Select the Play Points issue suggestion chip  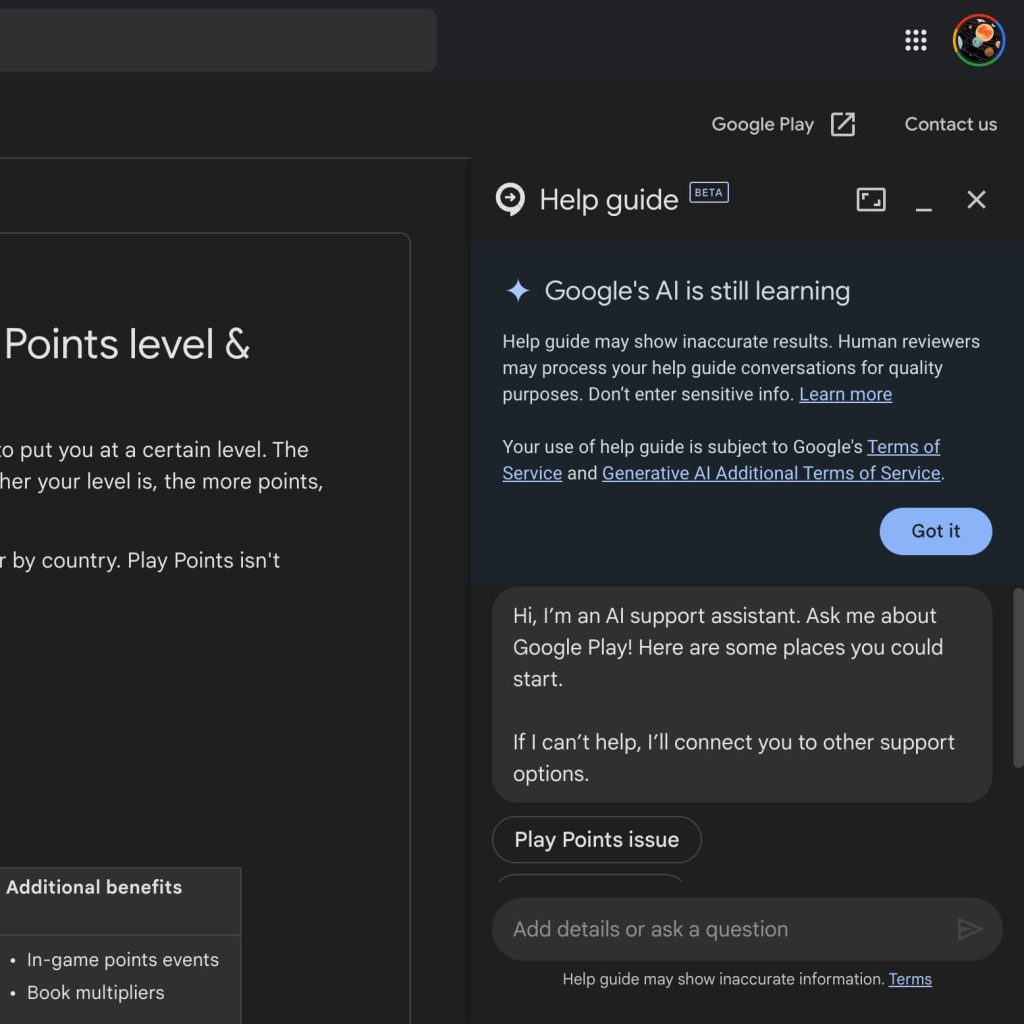(x=596, y=840)
